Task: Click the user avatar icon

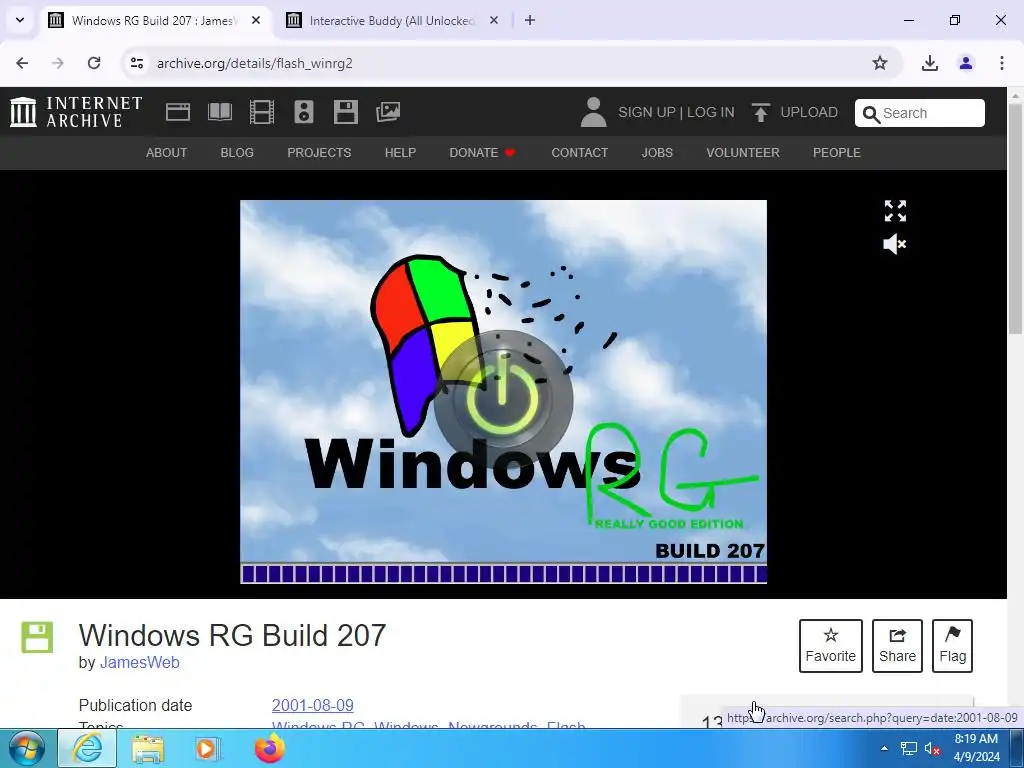Action: (593, 112)
